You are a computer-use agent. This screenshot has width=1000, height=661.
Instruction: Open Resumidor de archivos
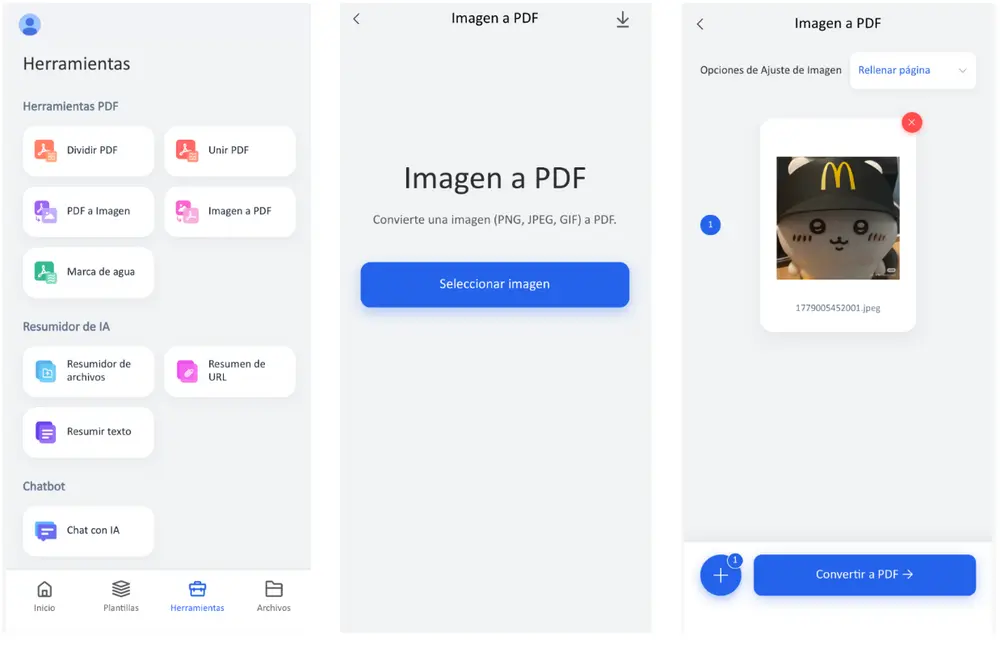(88, 371)
